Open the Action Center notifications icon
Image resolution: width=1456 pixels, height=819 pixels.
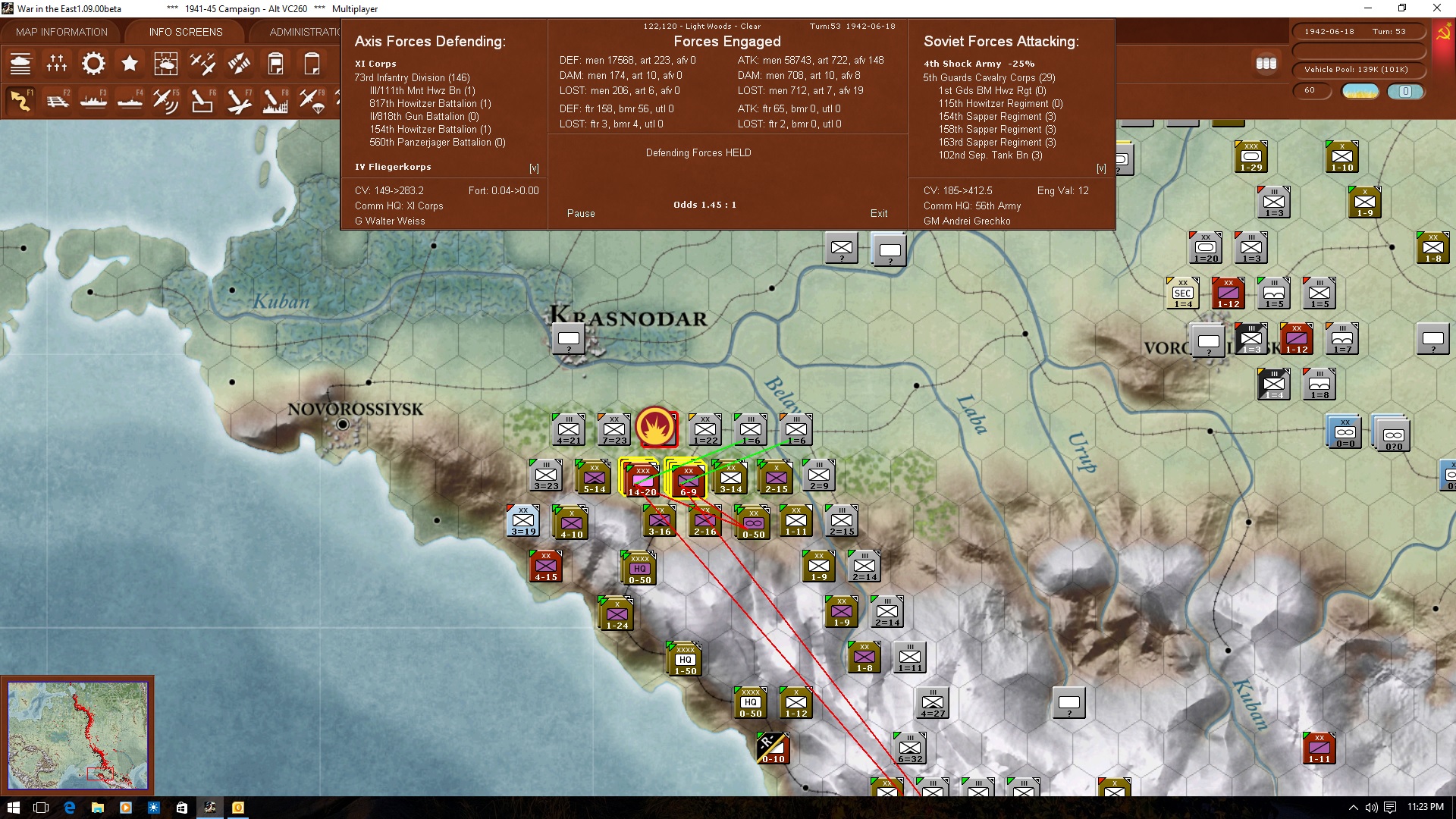[1389, 808]
